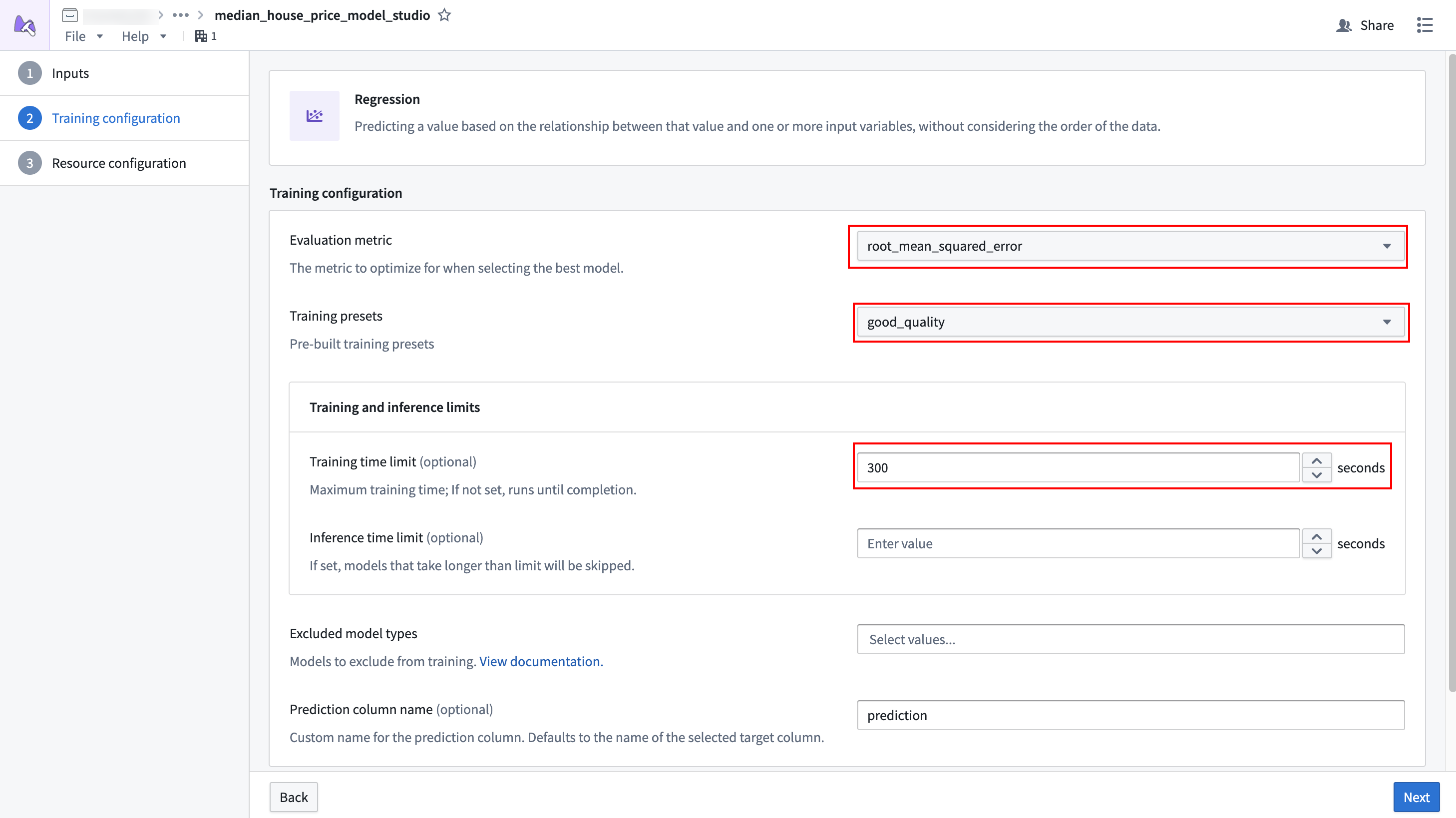This screenshot has width=1456, height=818.
Task: Click the Prediction column name field
Action: pyautogui.click(x=1130, y=715)
